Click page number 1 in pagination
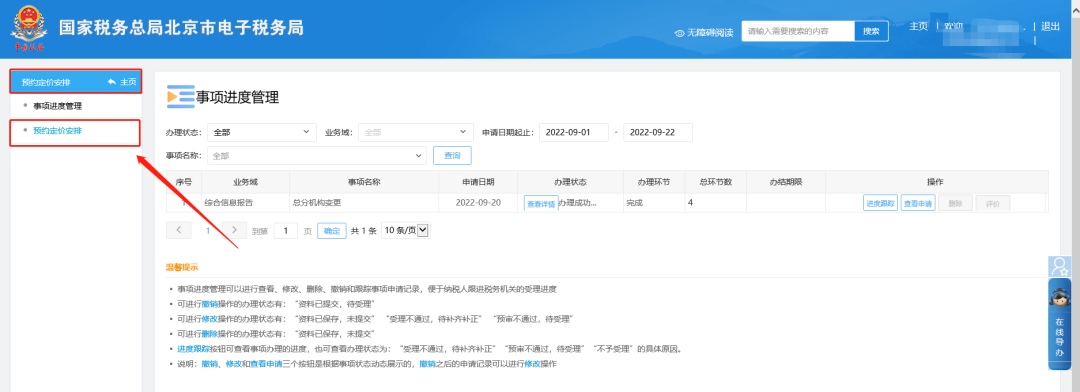The height and width of the screenshot is (392, 1080). (x=207, y=231)
